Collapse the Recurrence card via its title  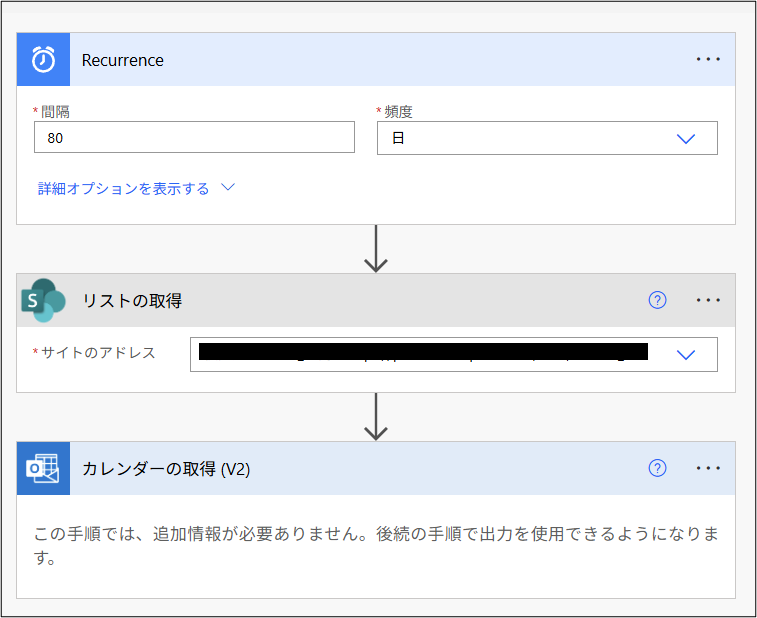point(123,60)
